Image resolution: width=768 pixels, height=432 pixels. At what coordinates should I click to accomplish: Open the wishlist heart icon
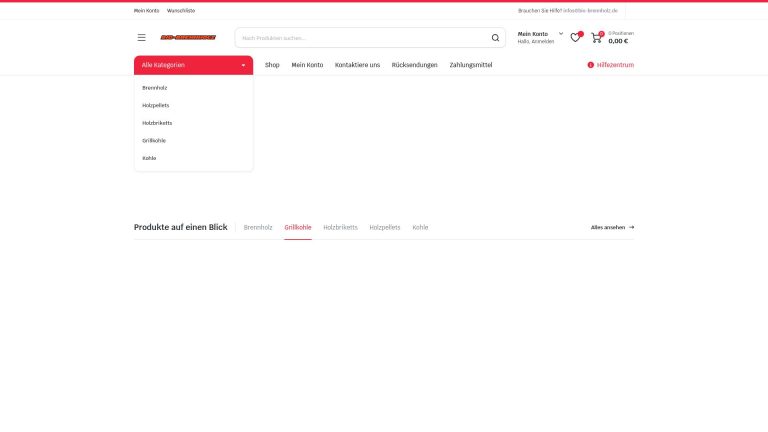[x=575, y=38]
